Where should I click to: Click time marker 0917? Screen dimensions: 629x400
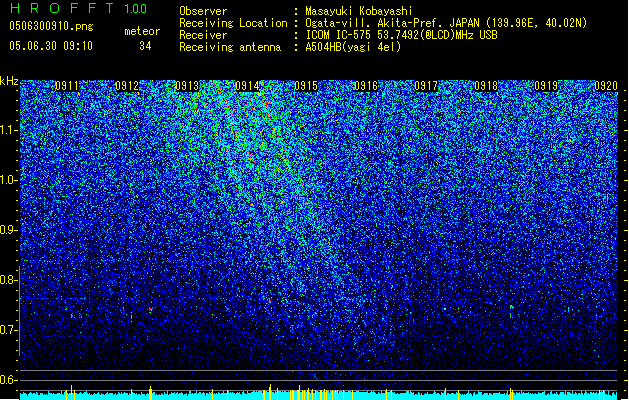[x=426, y=86]
